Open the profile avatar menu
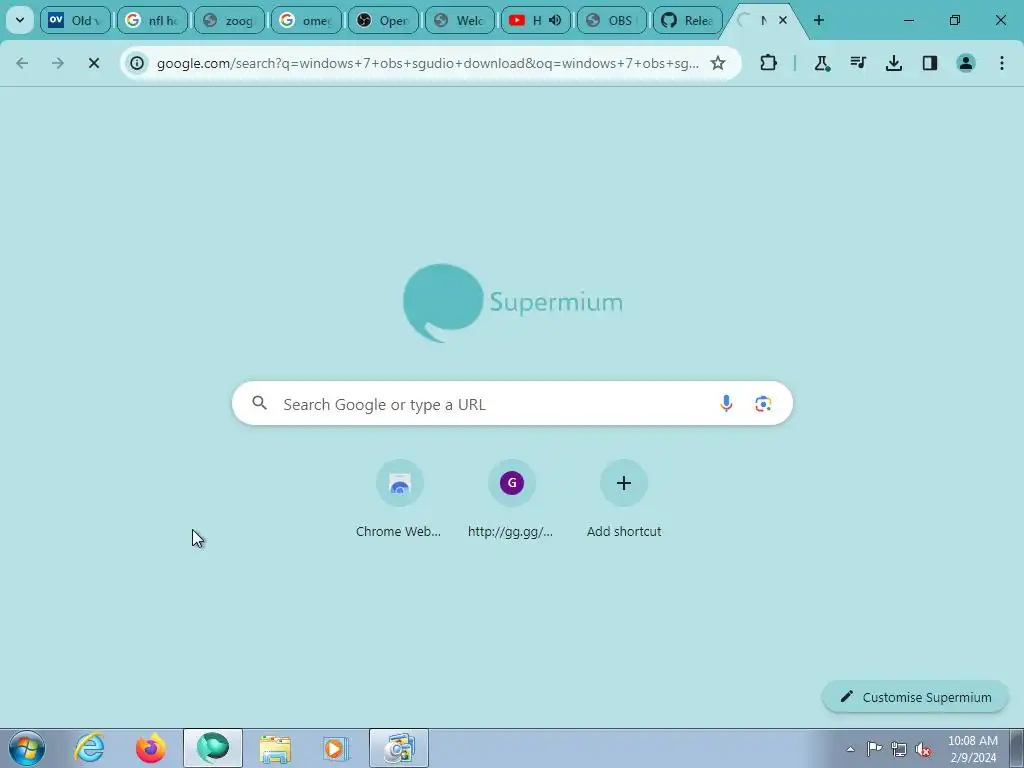 [966, 63]
